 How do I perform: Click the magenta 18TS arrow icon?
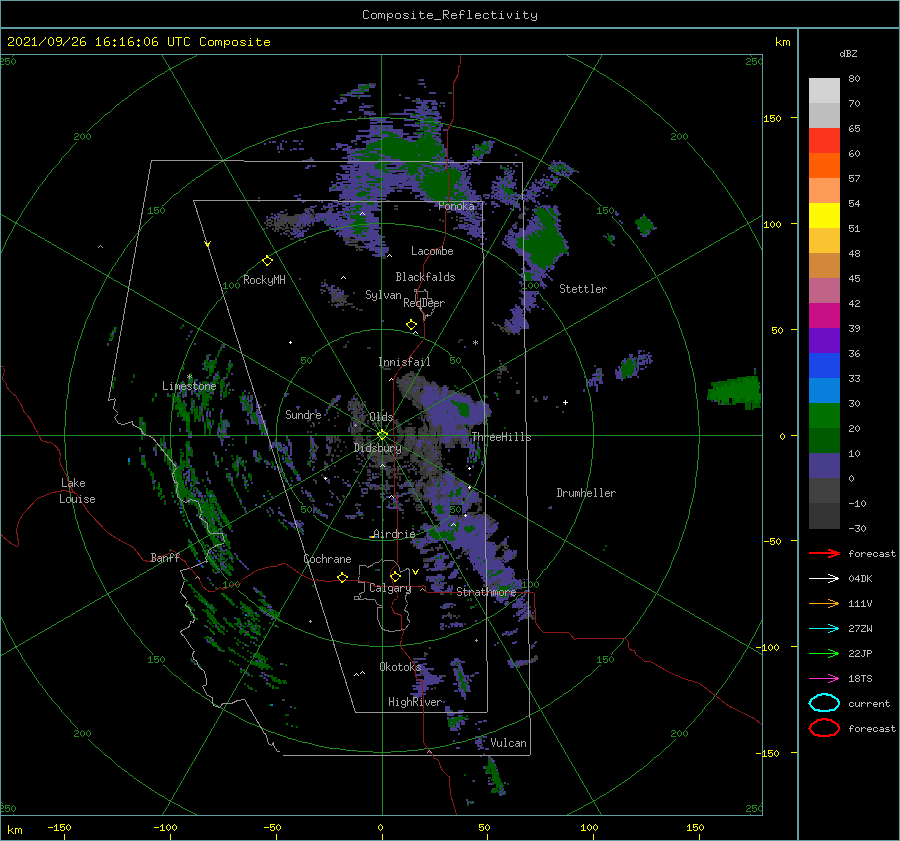[x=824, y=679]
